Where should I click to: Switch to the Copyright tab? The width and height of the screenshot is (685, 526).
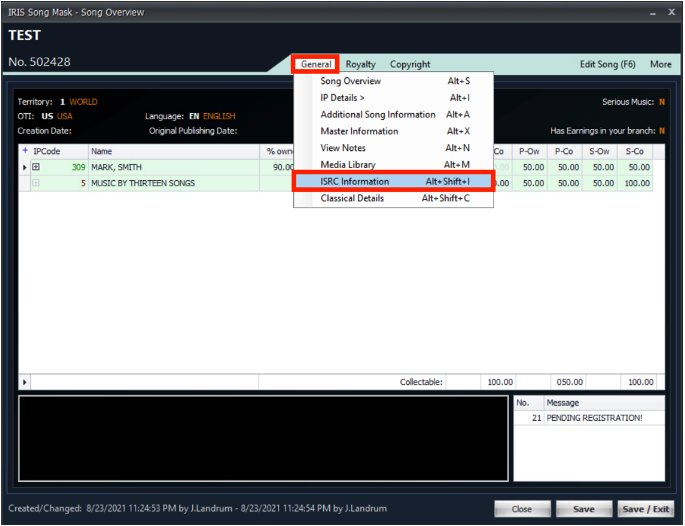pos(410,64)
